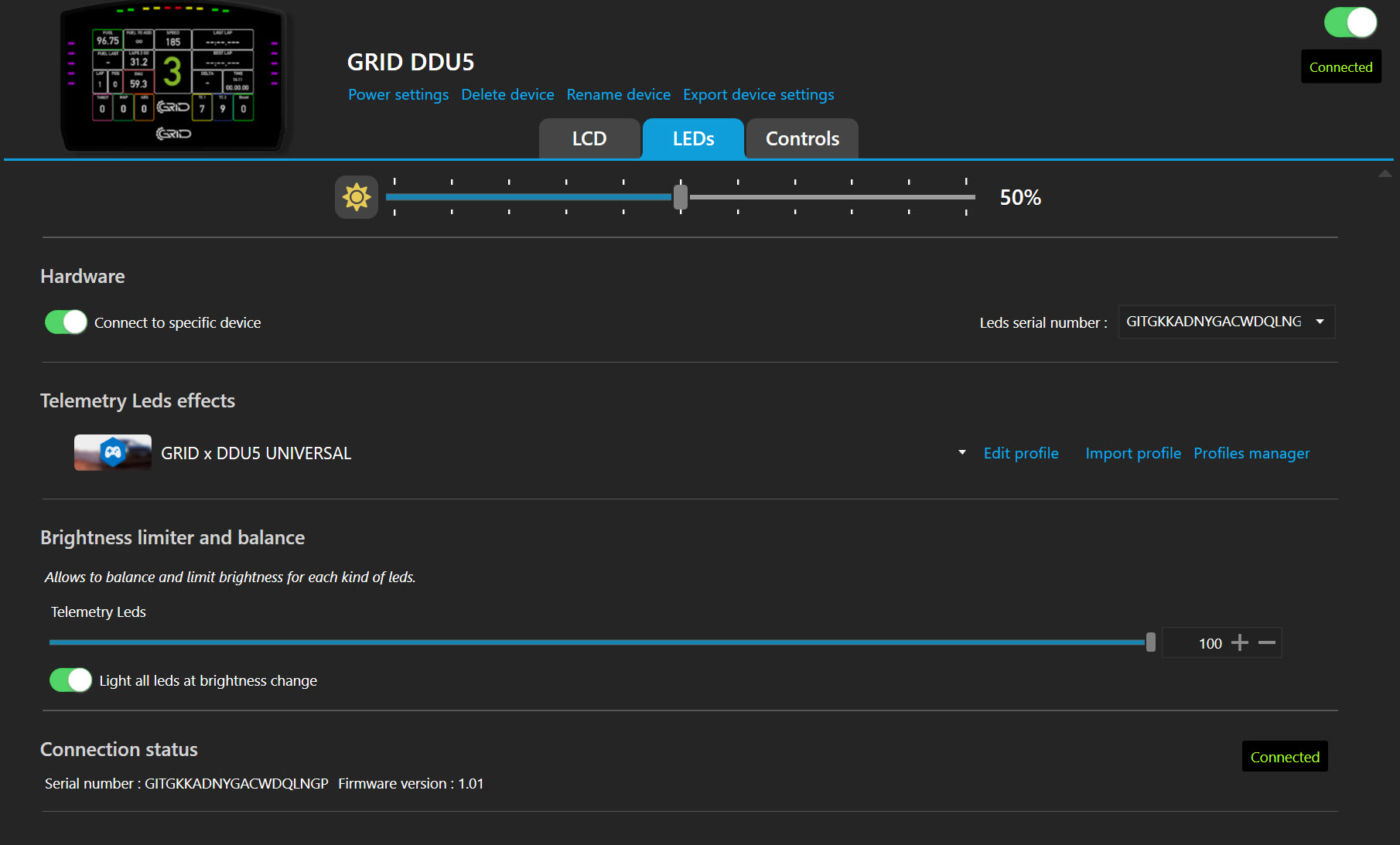Open the Controls tab

point(801,139)
